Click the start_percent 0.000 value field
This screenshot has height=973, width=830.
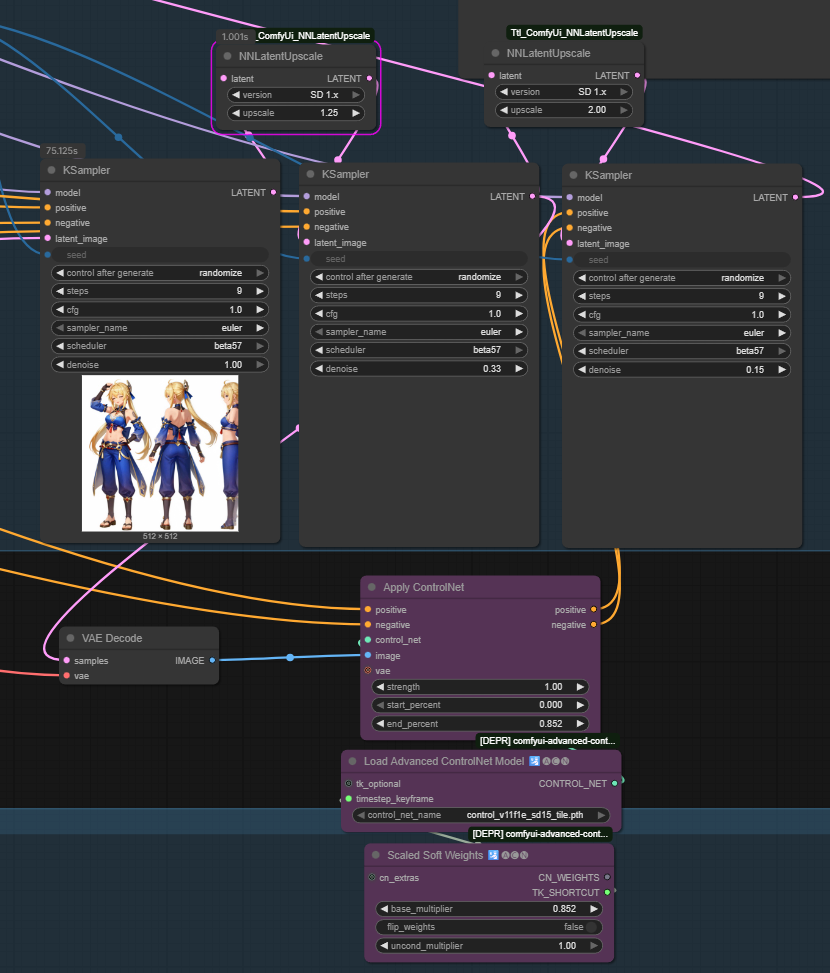click(x=480, y=705)
